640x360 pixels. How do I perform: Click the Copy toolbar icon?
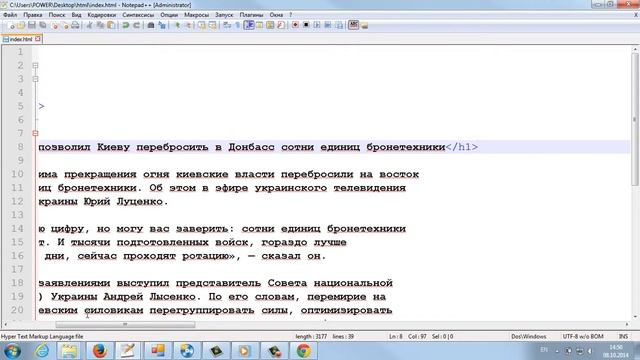(x=100, y=25)
